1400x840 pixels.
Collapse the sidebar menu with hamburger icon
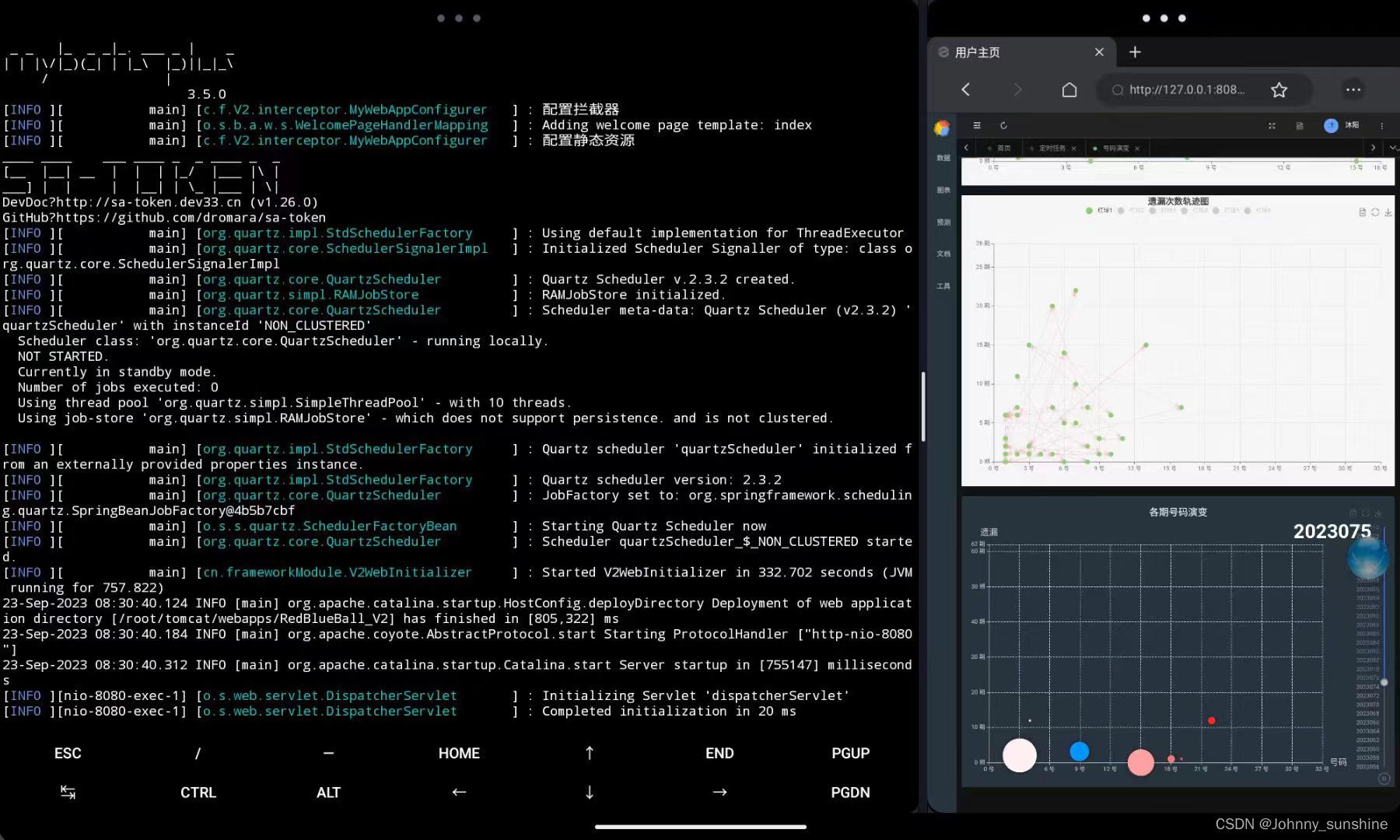(977, 125)
